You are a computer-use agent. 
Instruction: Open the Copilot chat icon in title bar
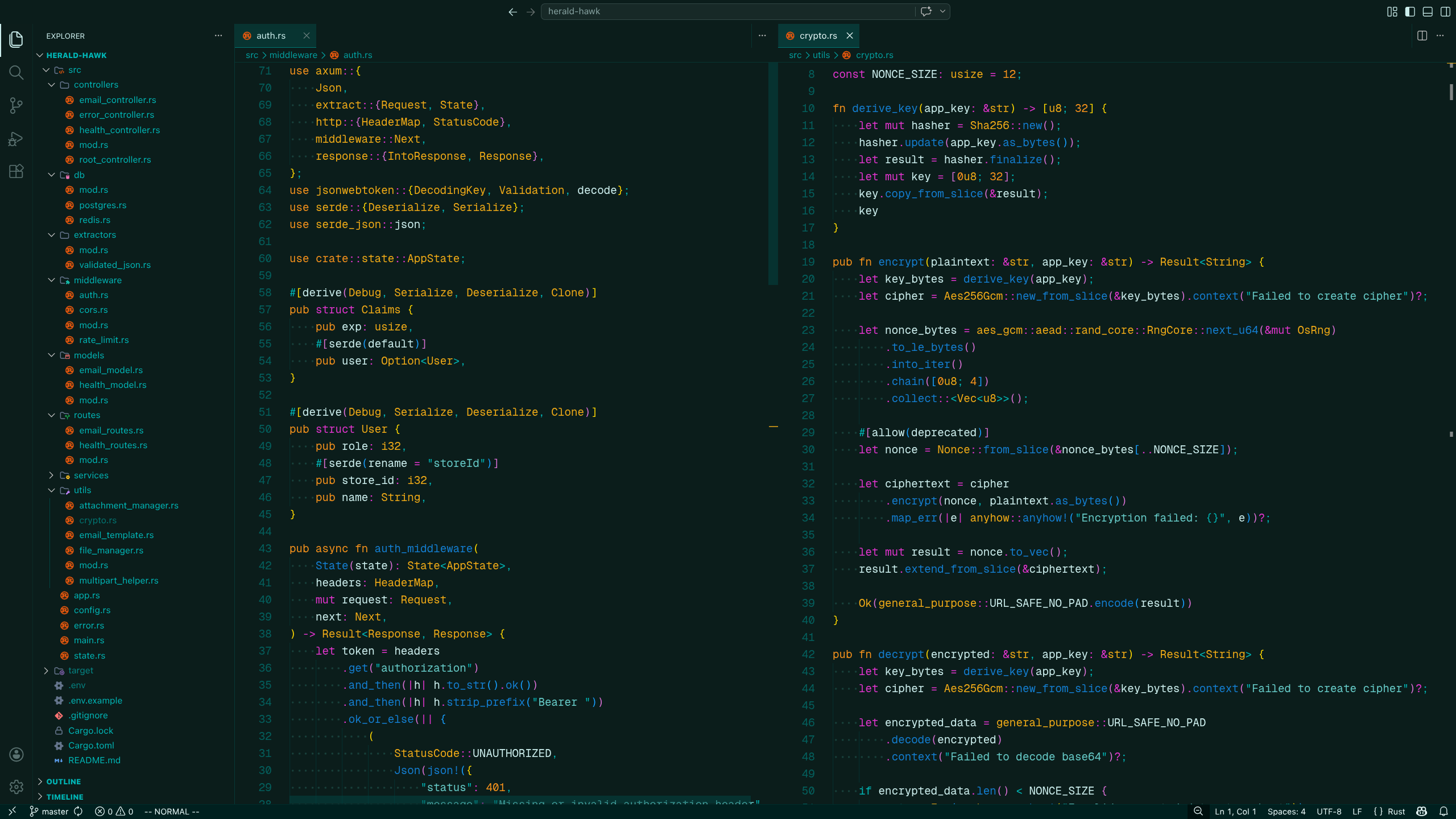926,11
